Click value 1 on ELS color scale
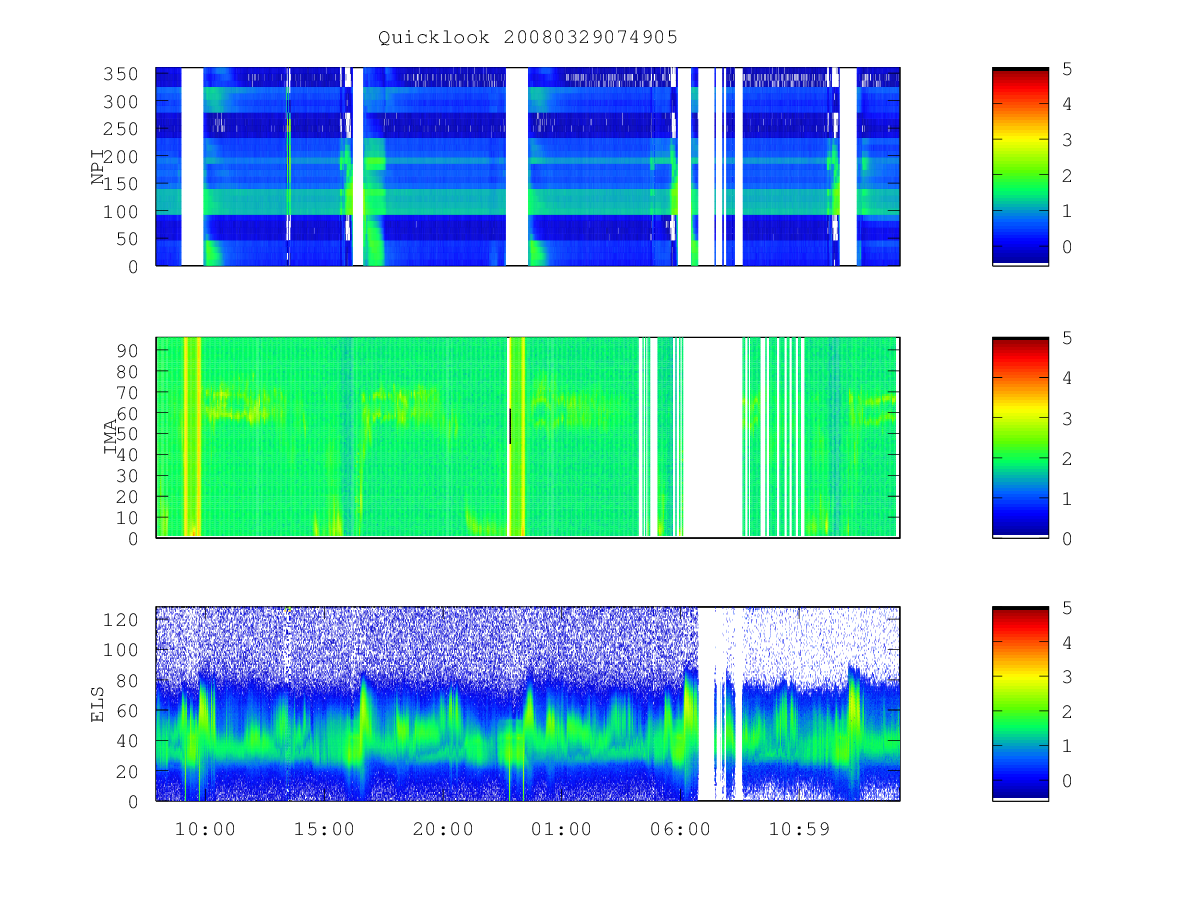This screenshot has width=1200, height=900. 1068,746
